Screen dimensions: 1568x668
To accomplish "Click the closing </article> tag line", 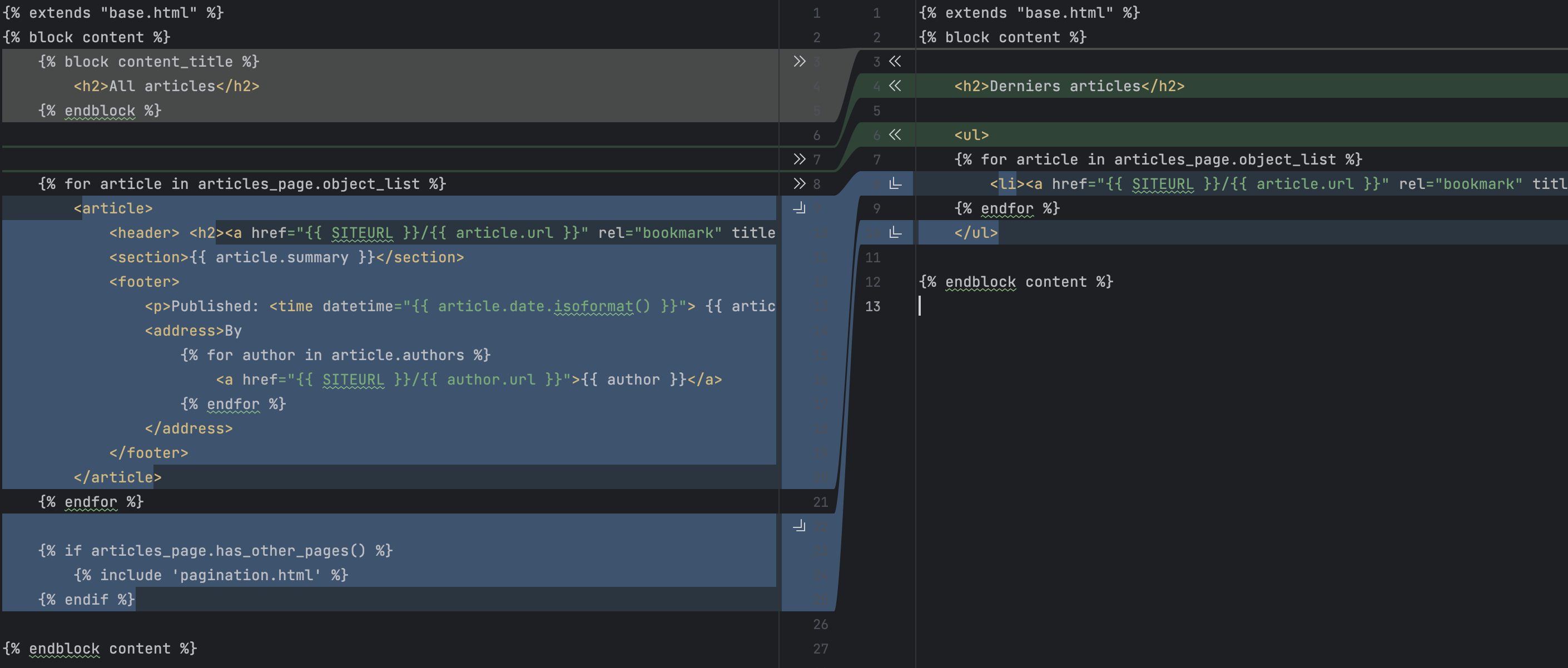I will (x=117, y=477).
